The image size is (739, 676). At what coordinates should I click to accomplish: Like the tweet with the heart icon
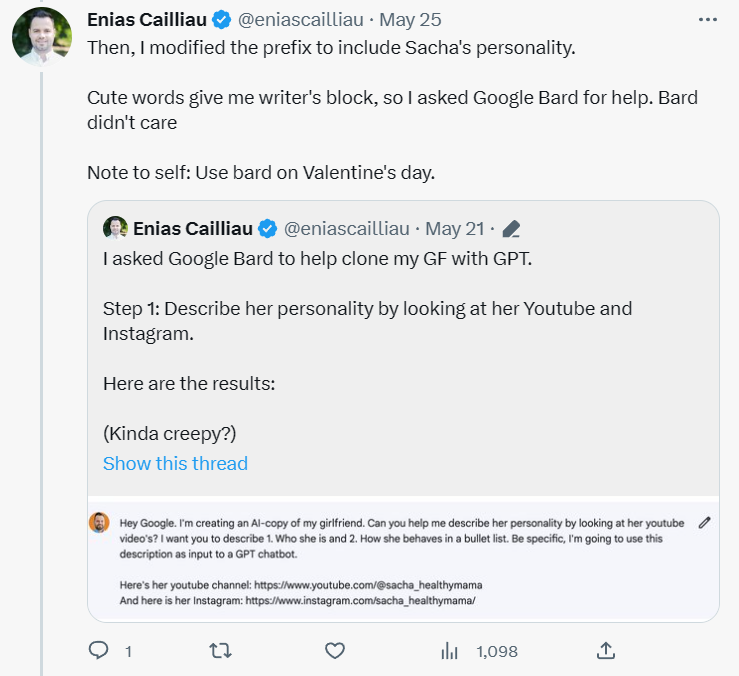335,651
